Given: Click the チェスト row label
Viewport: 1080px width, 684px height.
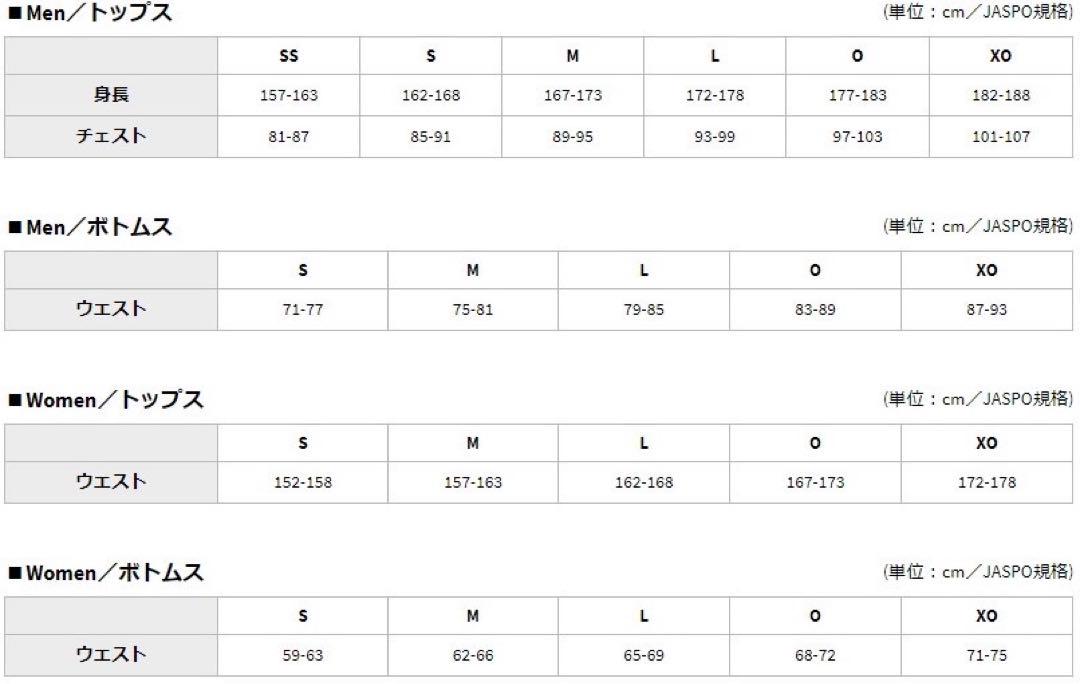Looking at the screenshot, I should pyautogui.click(x=111, y=136).
